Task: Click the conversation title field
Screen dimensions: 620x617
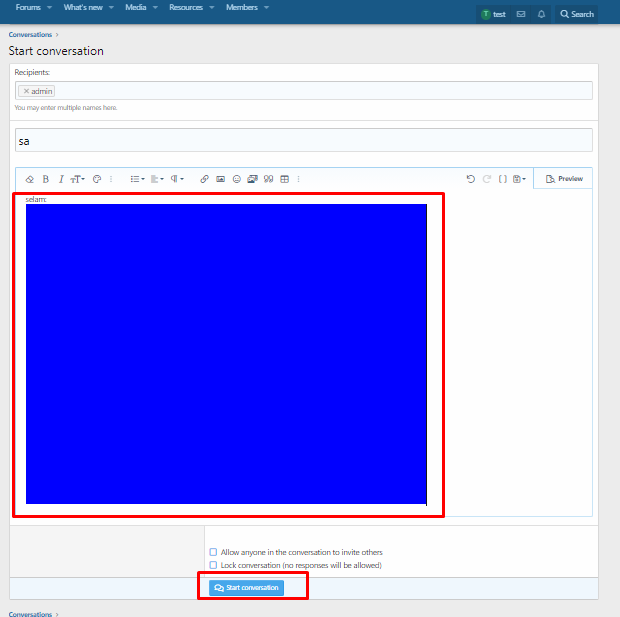Action: [304, 140]
